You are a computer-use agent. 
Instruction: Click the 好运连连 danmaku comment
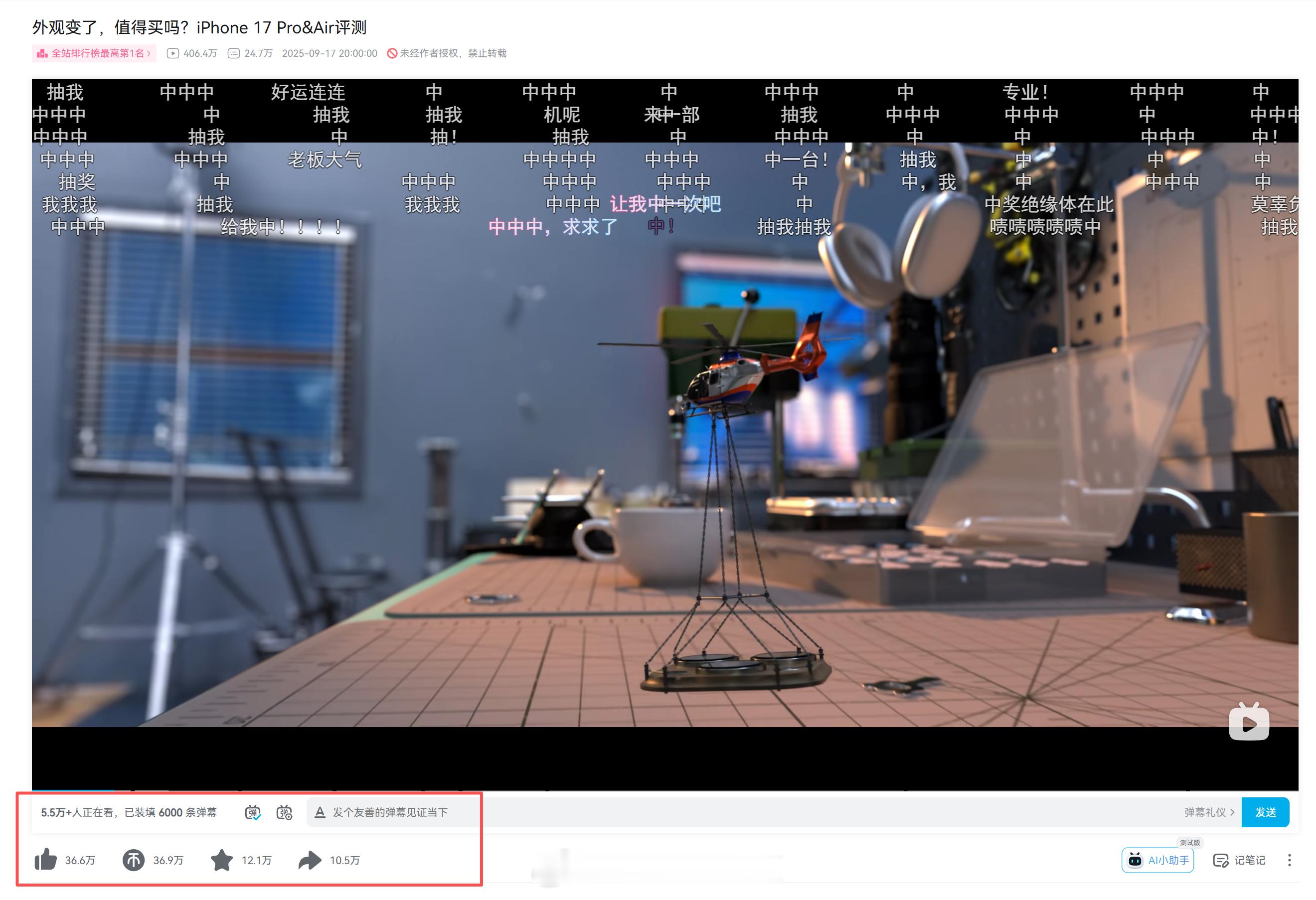click(x=308, y=92)
